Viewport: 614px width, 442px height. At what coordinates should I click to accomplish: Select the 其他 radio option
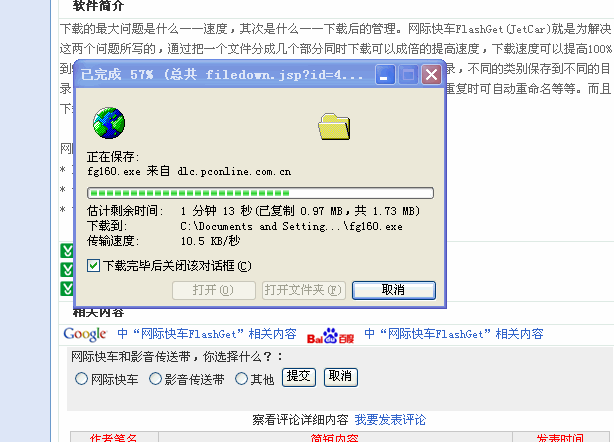click(x=241, y=379)
